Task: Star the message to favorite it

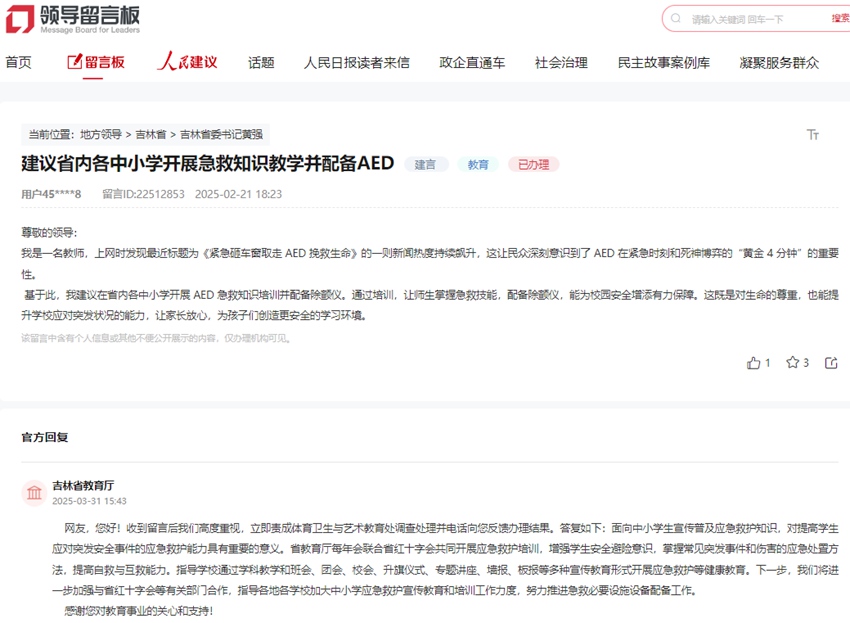Action: (793, 363)
